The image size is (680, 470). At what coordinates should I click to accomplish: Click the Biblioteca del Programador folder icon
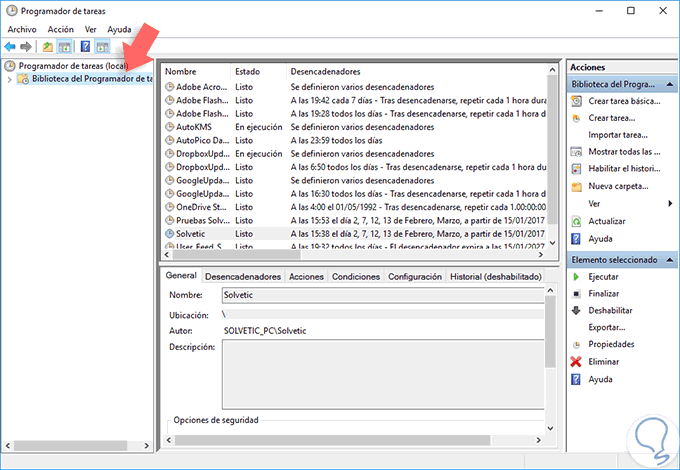pyautogui.click(x=23, y=79)
